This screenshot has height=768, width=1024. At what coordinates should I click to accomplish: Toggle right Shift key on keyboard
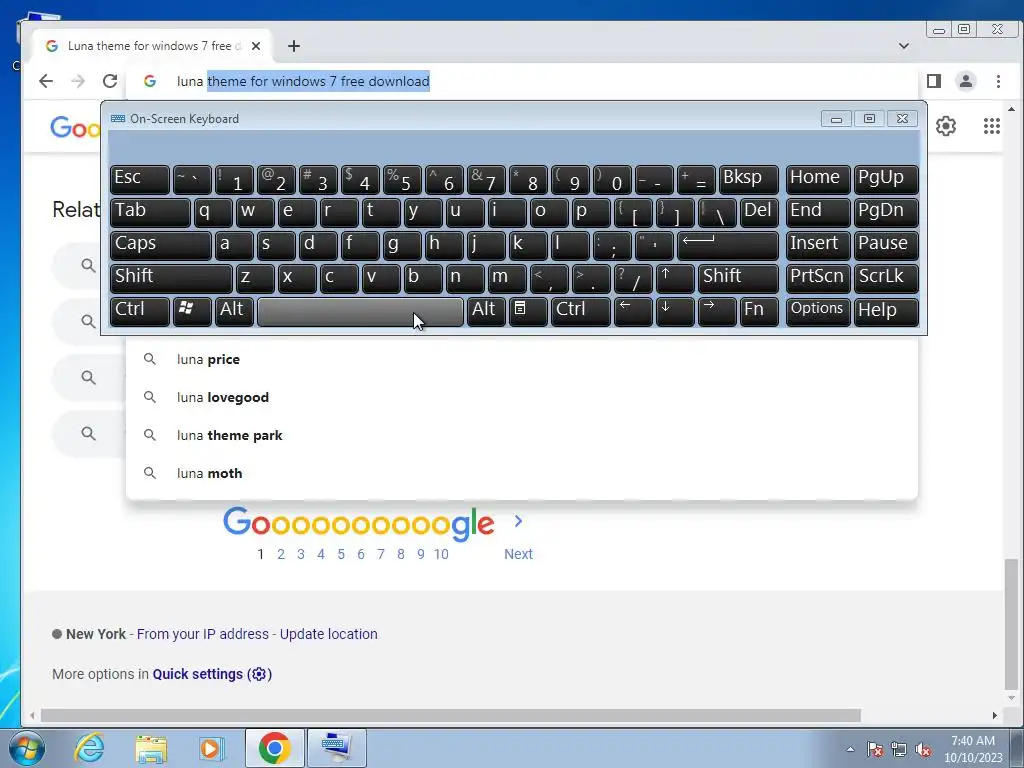point(738,278)
